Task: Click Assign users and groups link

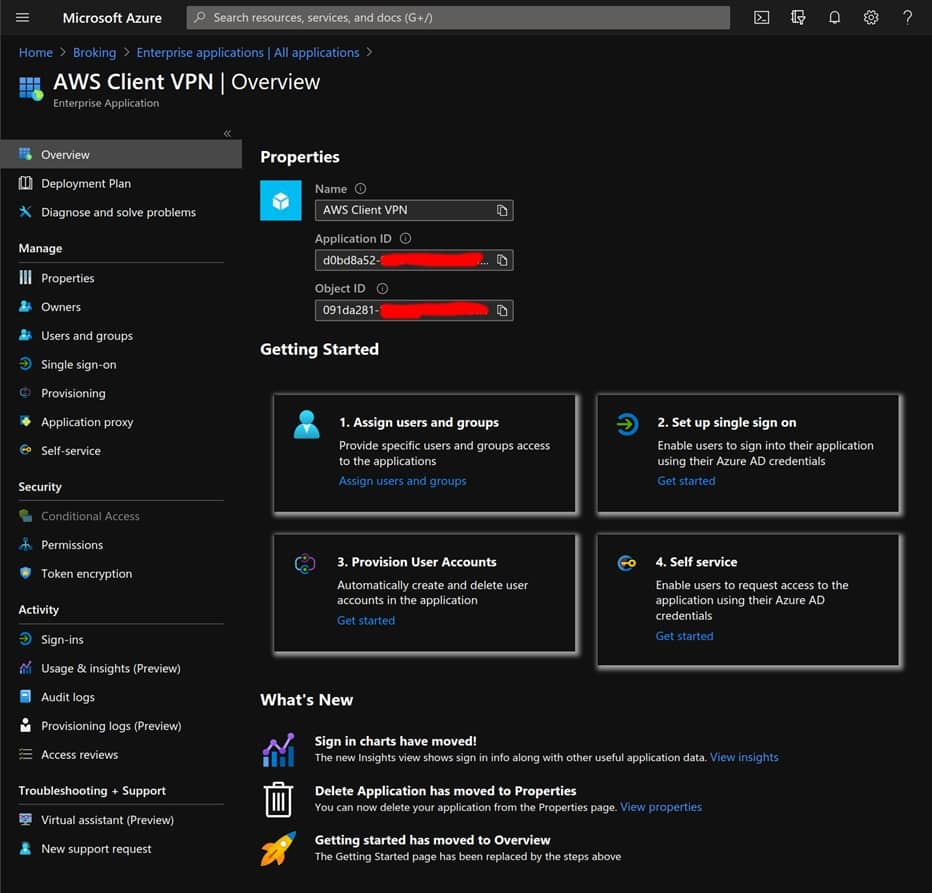Action: point(402,481)
